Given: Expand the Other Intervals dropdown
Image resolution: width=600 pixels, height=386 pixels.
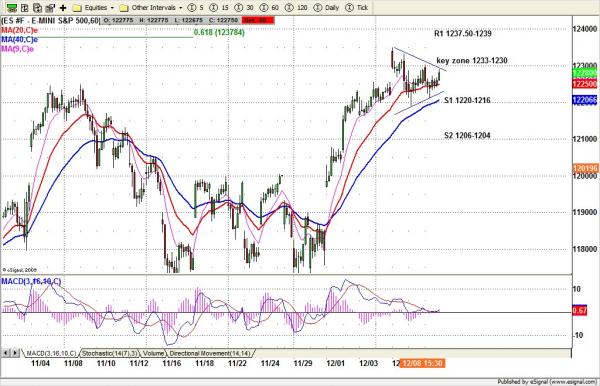Looking at the screenshot, I should (x=151, y=8).
